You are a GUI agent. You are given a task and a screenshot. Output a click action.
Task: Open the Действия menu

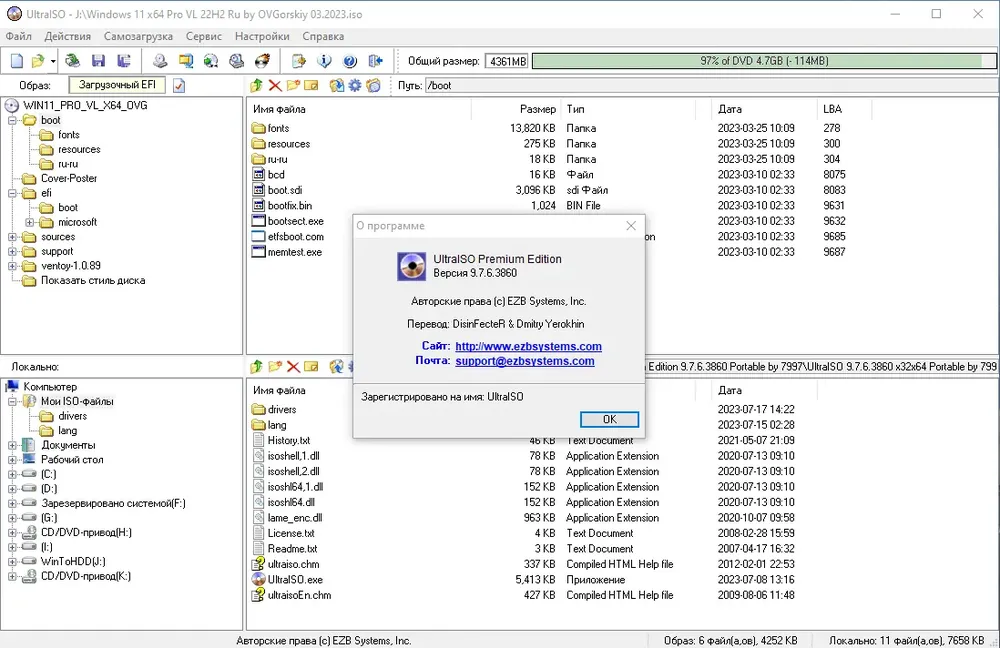[x=68, y=36]
